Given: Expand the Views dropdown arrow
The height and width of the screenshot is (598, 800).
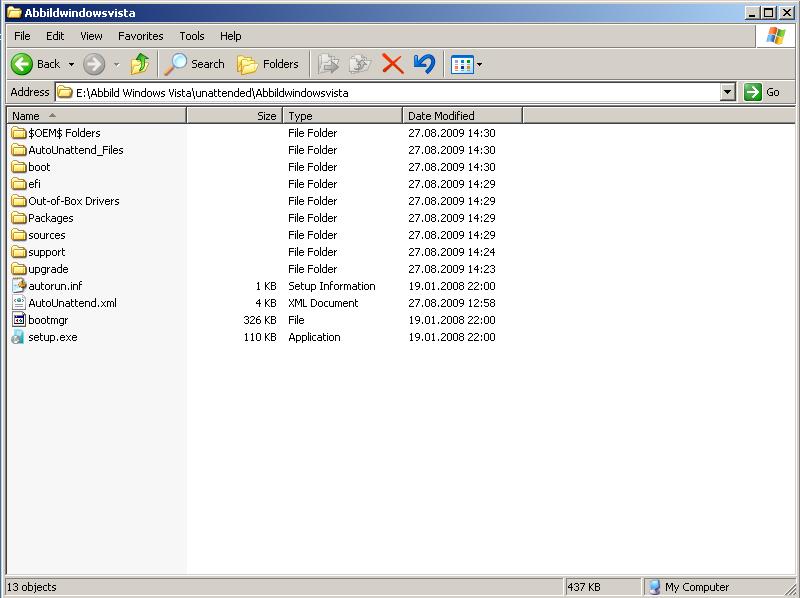Looking at the screenshot, I should coord(479,65).
